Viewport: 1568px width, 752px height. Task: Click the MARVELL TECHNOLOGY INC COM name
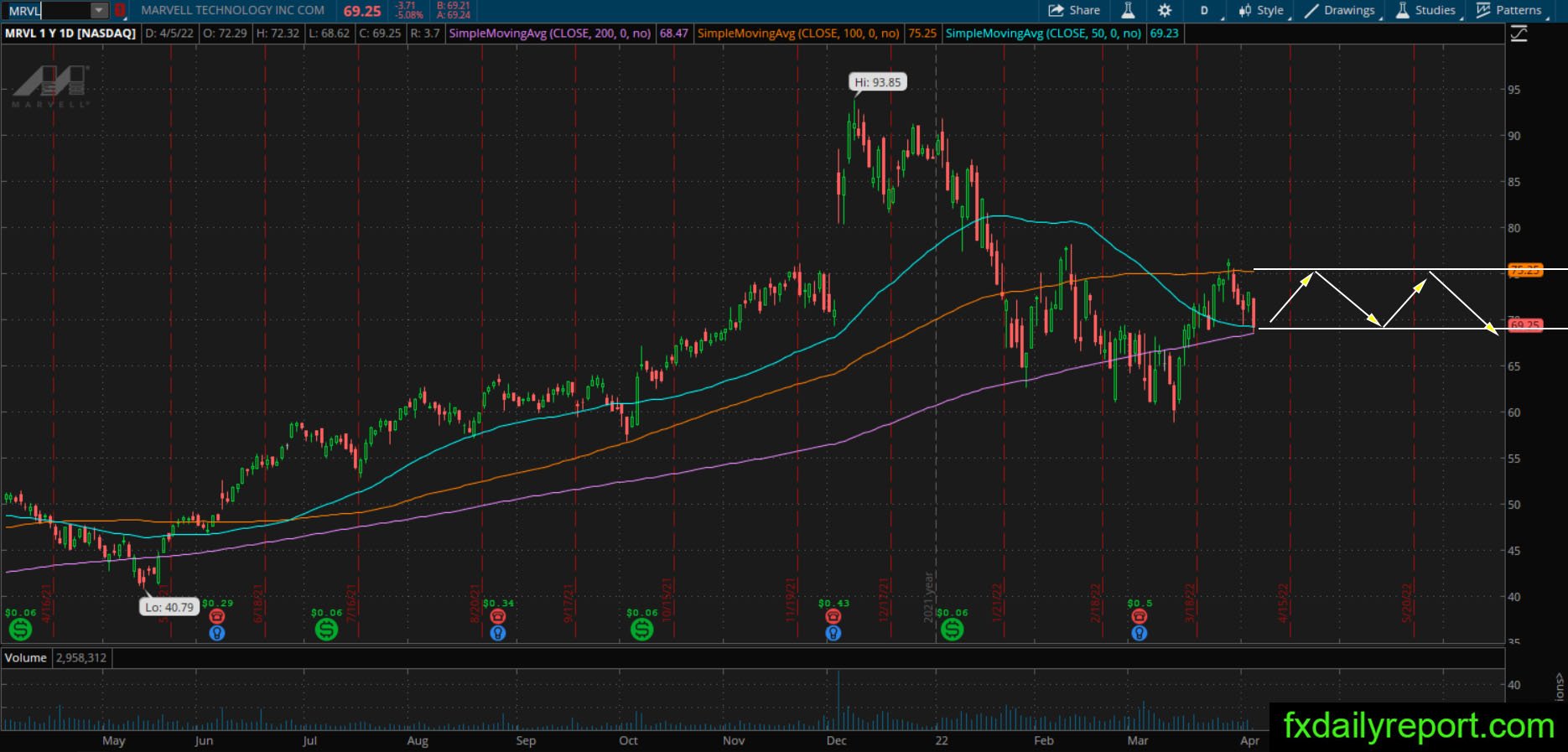[x=233, y=10]
